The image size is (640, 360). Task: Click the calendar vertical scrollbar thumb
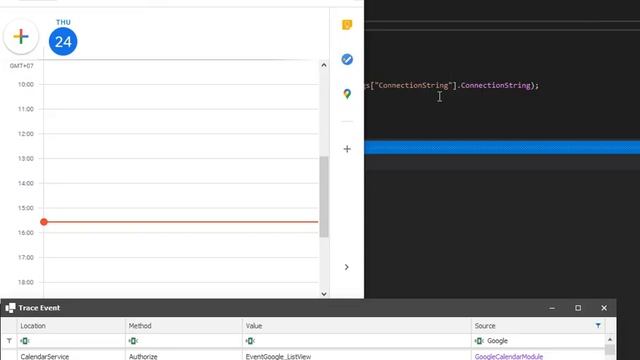(x=324, y=196)
